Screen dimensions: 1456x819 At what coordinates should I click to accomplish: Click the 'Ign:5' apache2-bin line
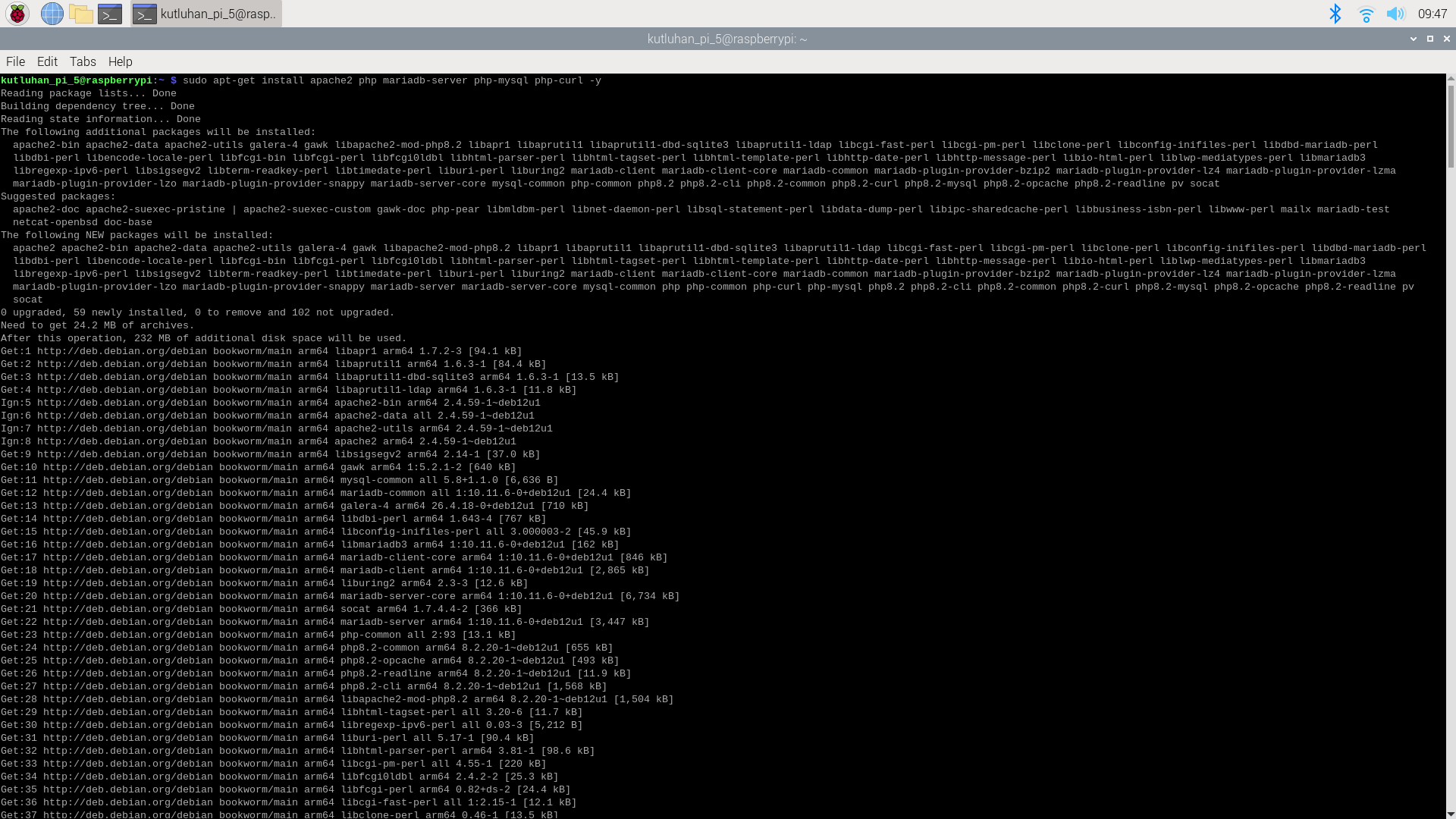271,403
